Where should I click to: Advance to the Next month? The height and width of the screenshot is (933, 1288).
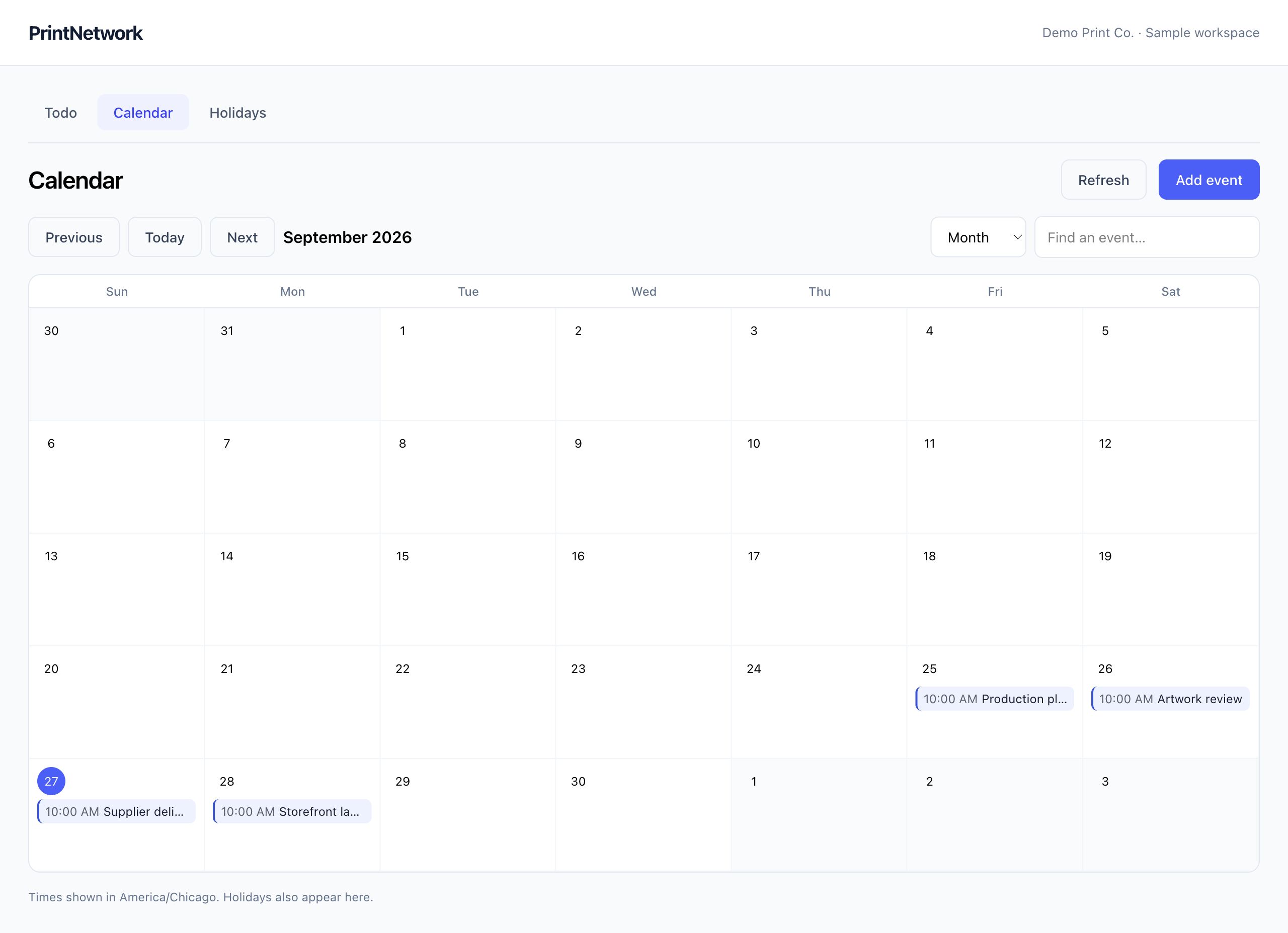(x=243, y=237)
